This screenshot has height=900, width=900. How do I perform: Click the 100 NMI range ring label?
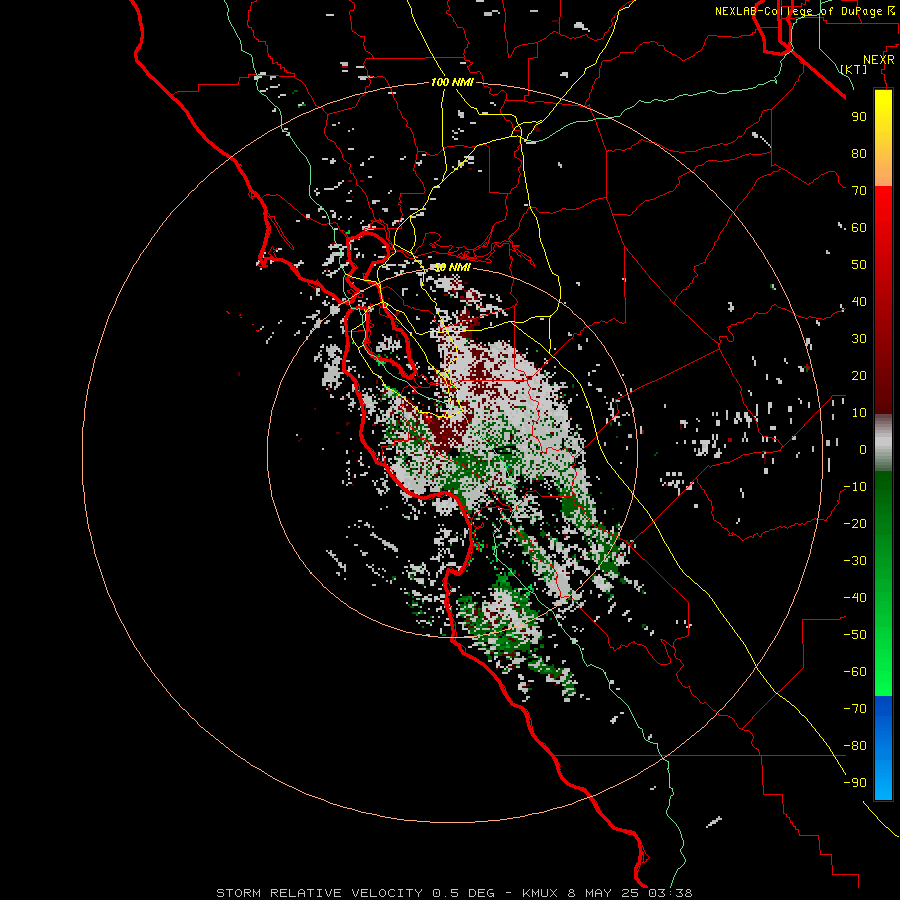coord(452,82)
